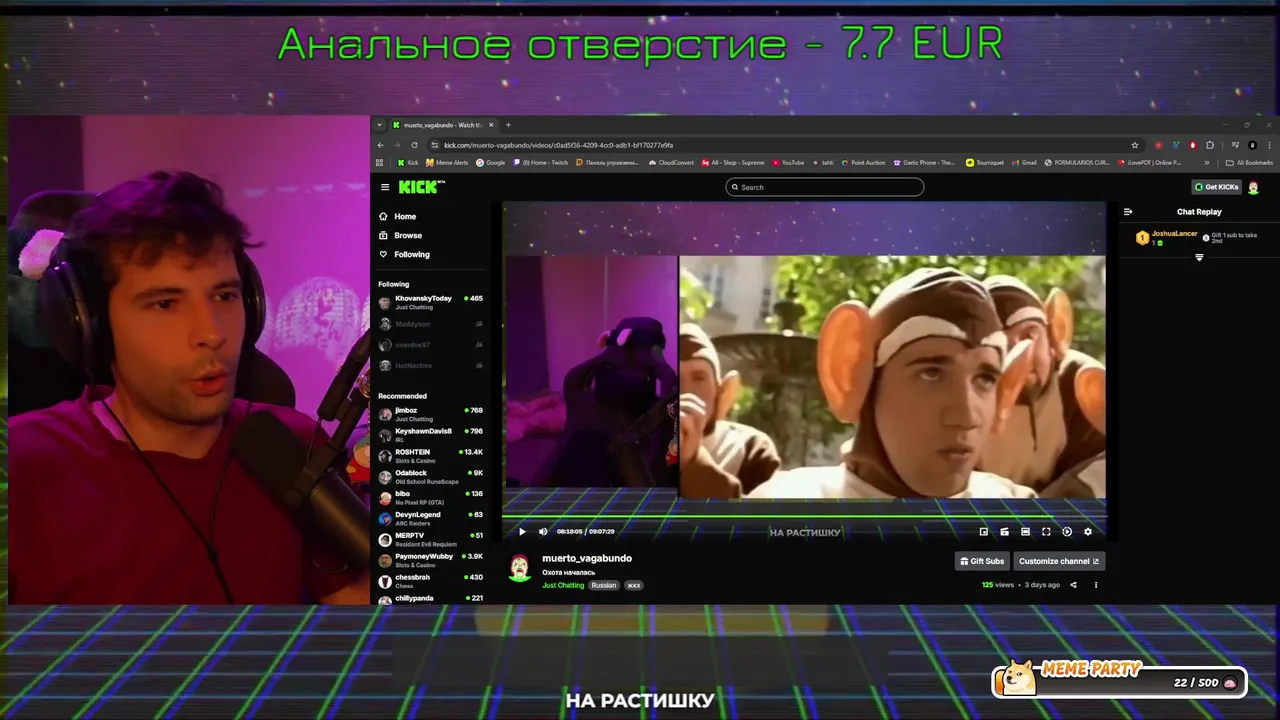Image resolution: width=1280 pixels, height=720 pixels.
Task: Show hidden bookmarks overflow chevron
Action: (x=1207, y=162)
